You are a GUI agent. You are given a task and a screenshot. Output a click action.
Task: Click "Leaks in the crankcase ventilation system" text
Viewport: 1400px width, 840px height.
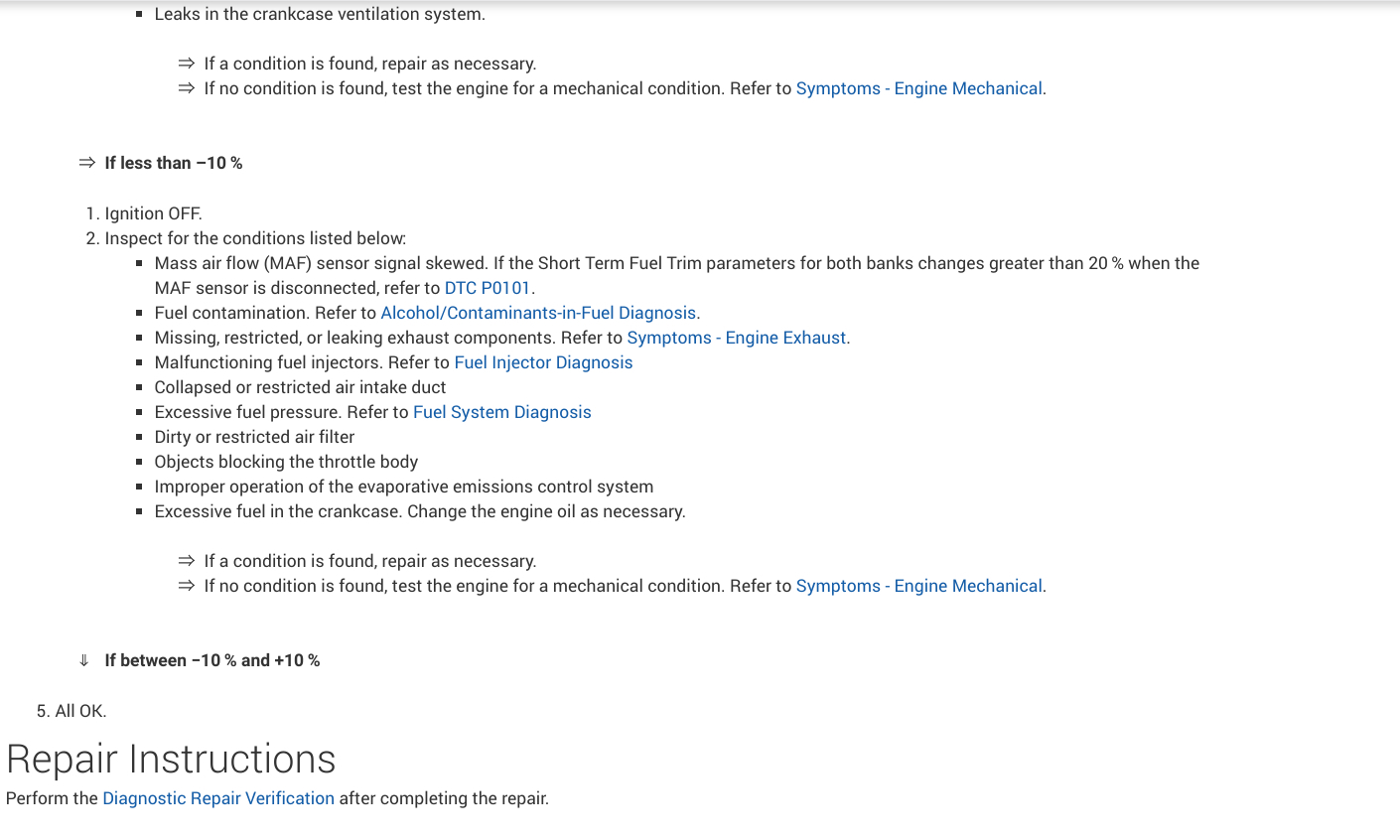coord(320,15)
